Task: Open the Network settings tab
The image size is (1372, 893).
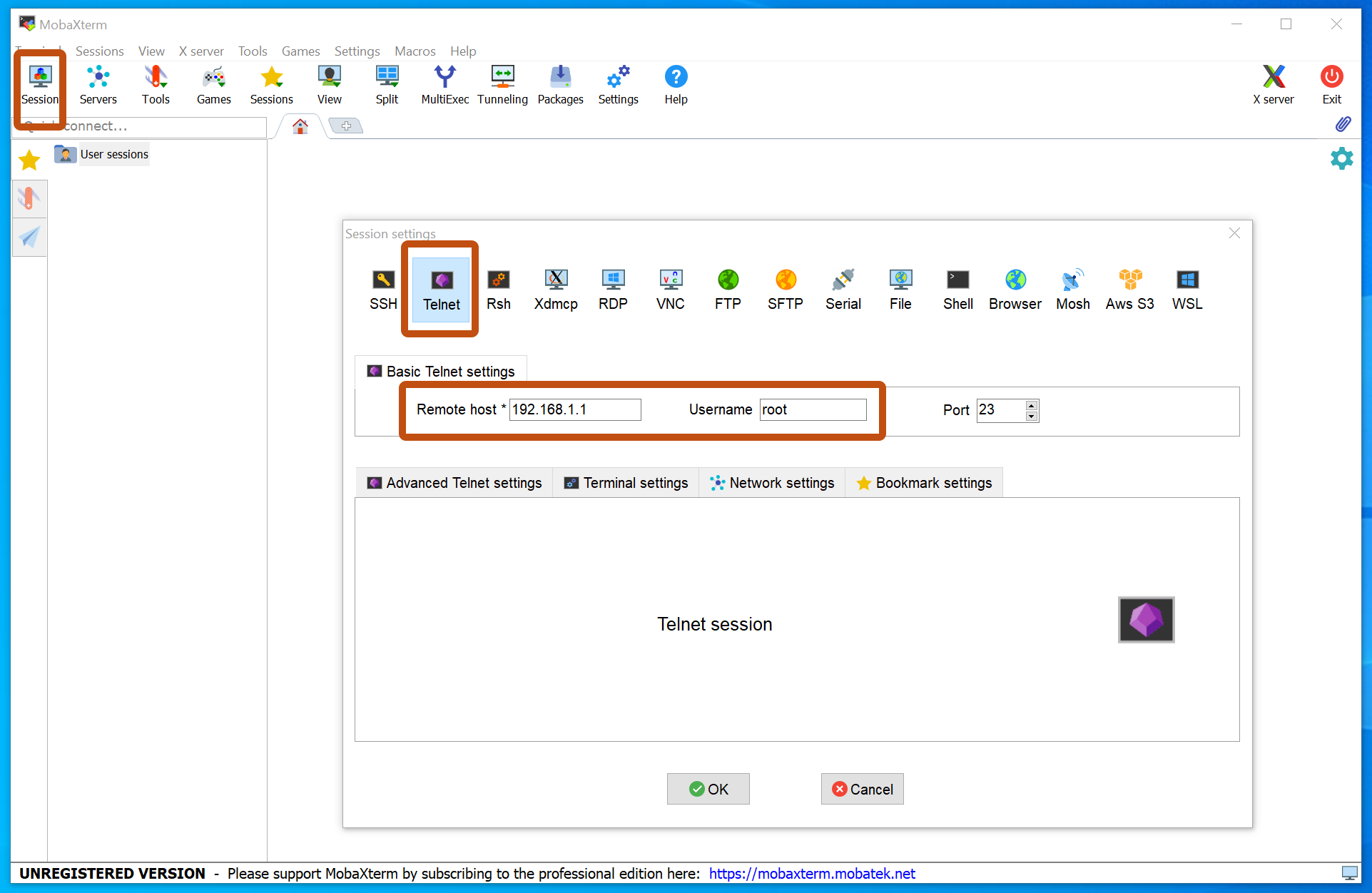Action: click(772, 483)
